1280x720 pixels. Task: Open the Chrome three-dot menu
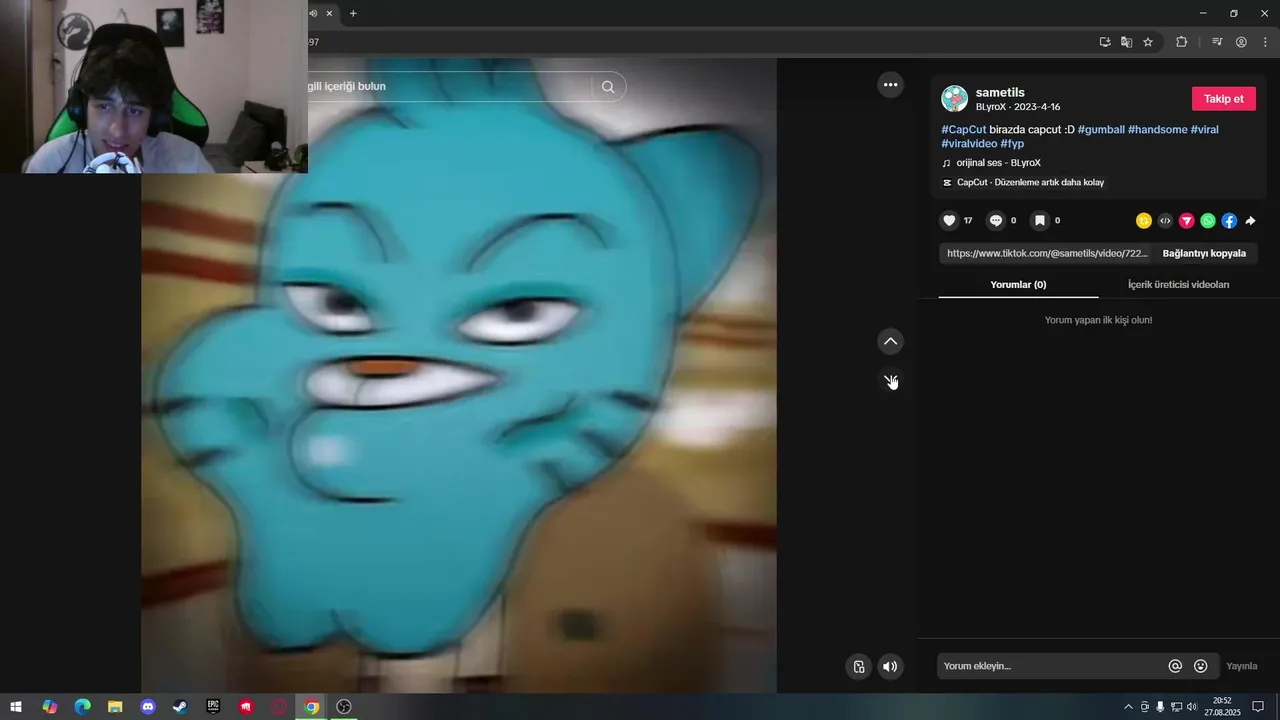click(1265, 42)
